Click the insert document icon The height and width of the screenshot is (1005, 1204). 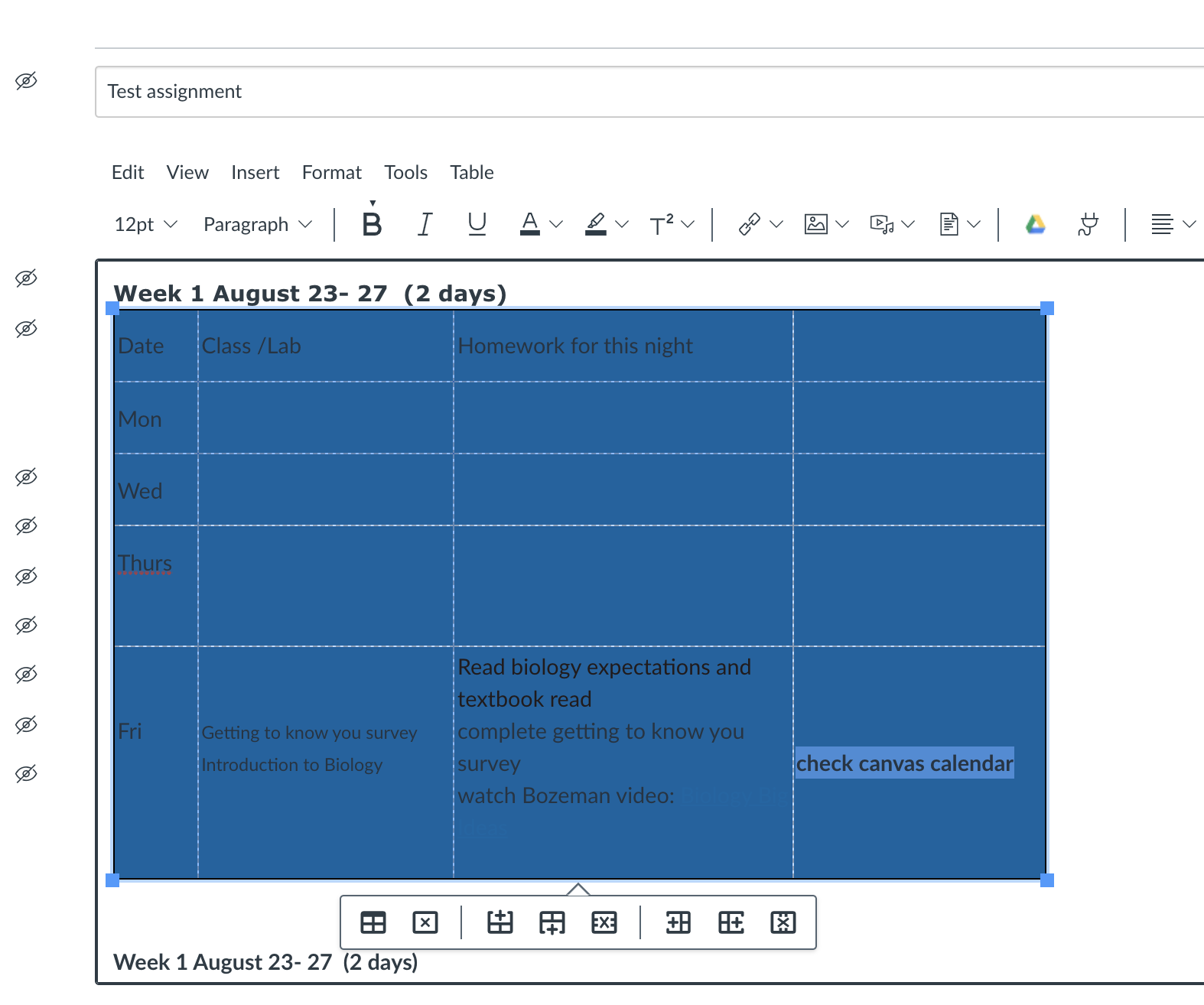[949, 224]
